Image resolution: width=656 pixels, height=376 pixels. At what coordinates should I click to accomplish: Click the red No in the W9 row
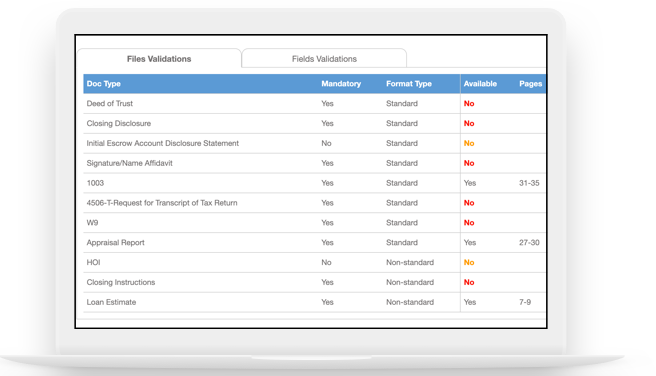click(x=469, y=223)
